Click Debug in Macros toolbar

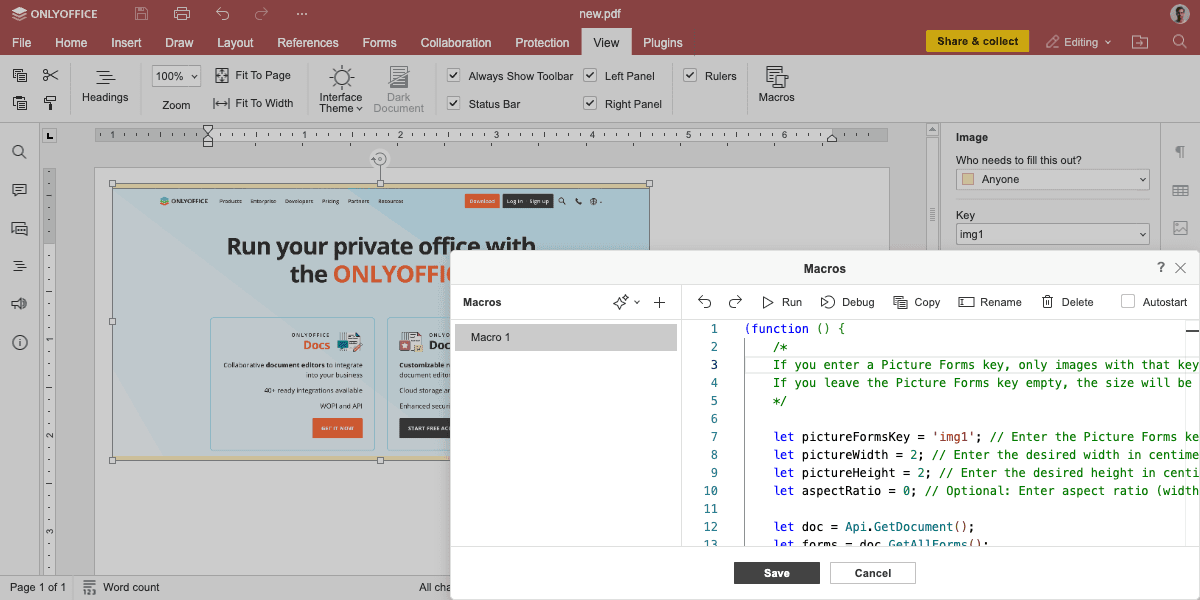pos(847,302)
